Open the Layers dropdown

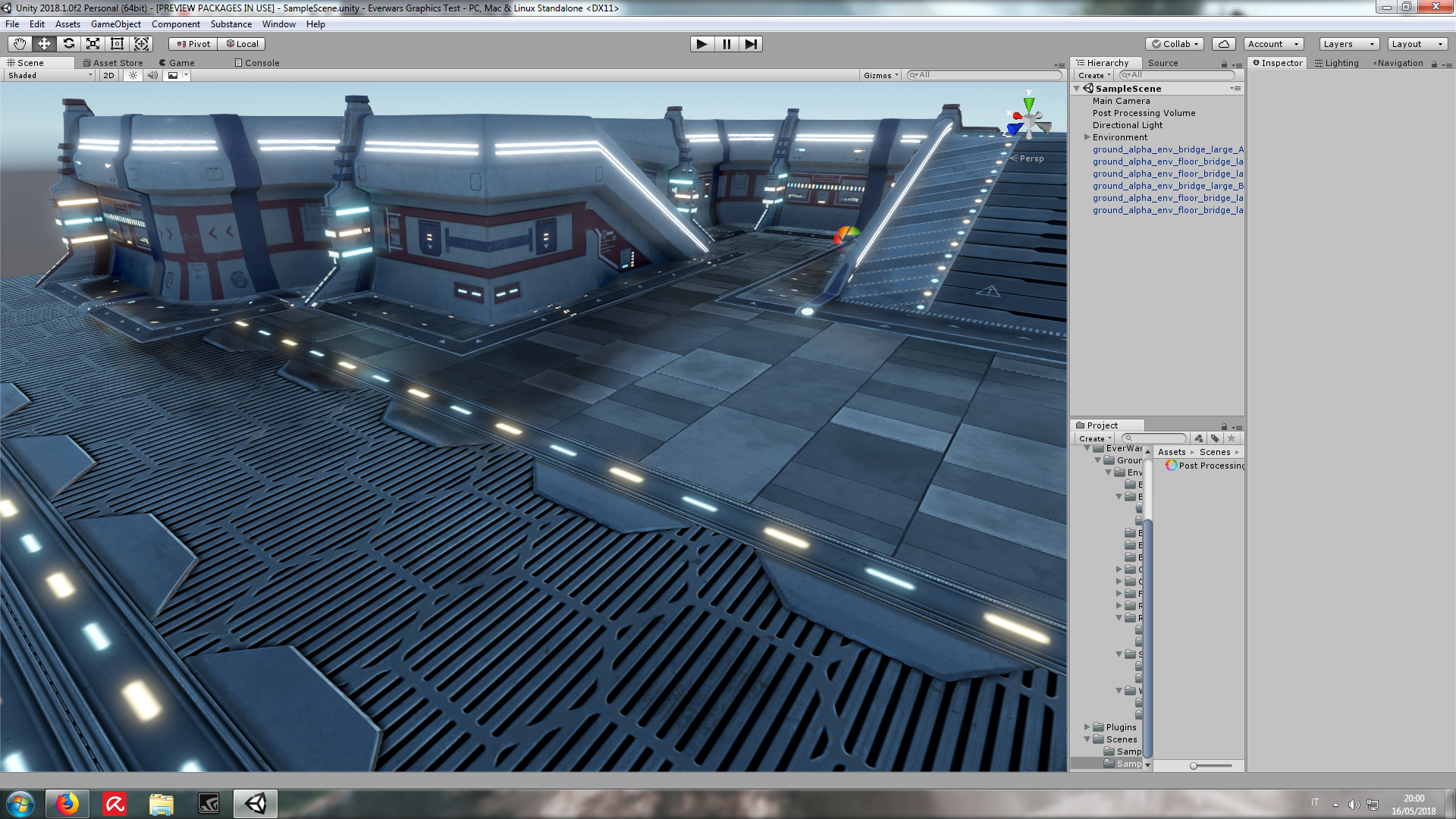pos(1348,44)
